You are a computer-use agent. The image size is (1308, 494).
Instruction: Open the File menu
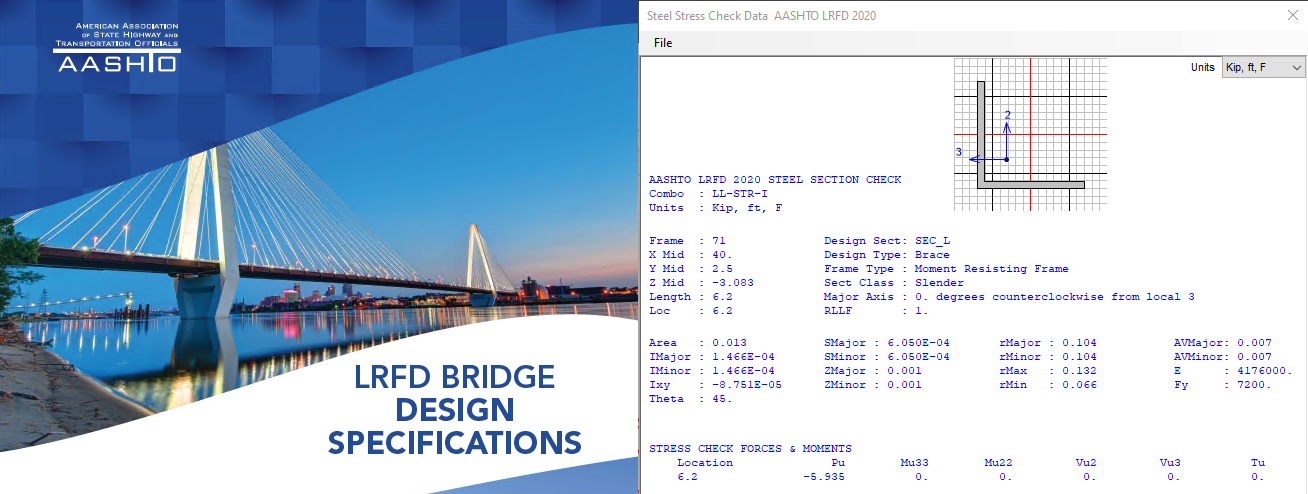[x=663, y=43]
